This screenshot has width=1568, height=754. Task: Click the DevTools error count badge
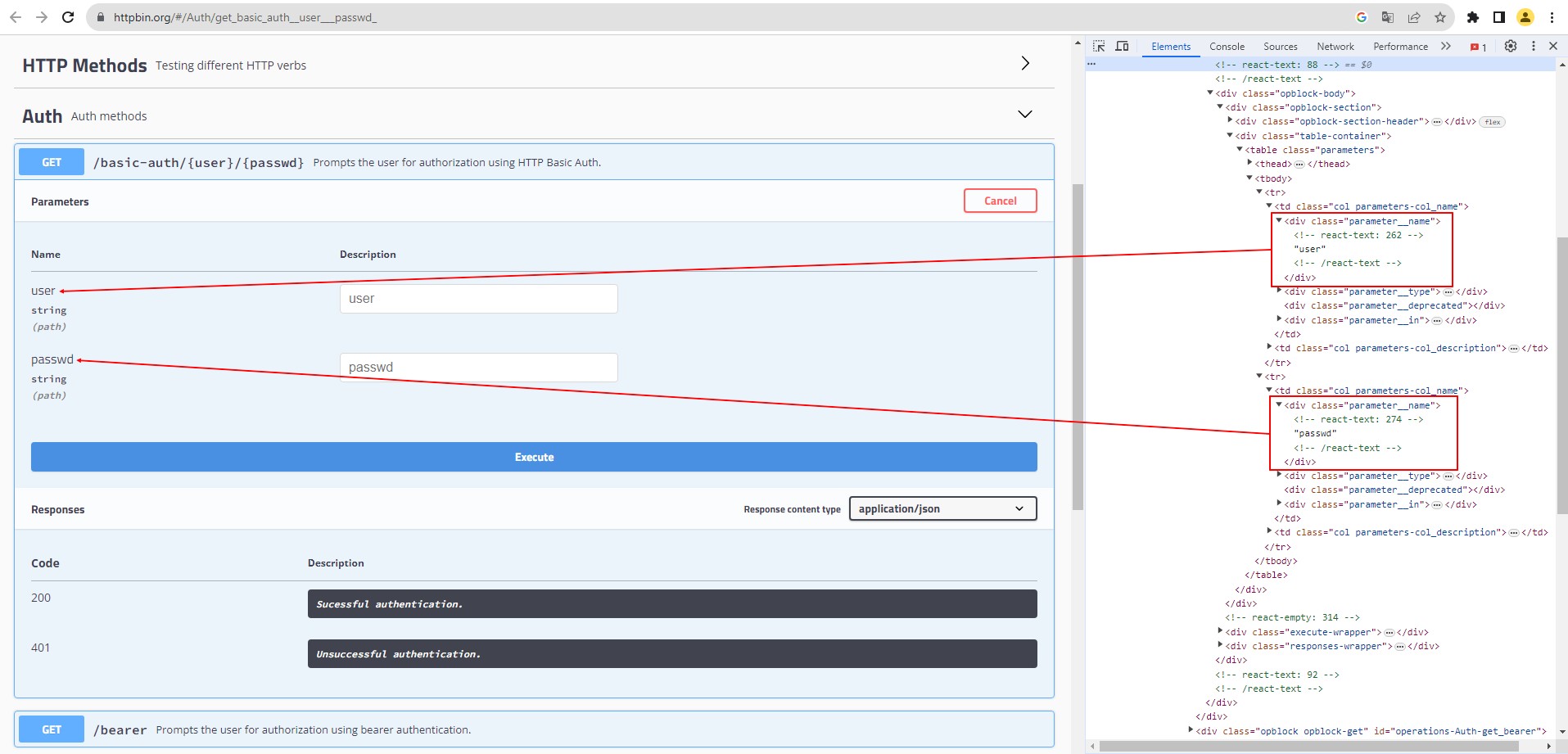(x=1478, y=47)
